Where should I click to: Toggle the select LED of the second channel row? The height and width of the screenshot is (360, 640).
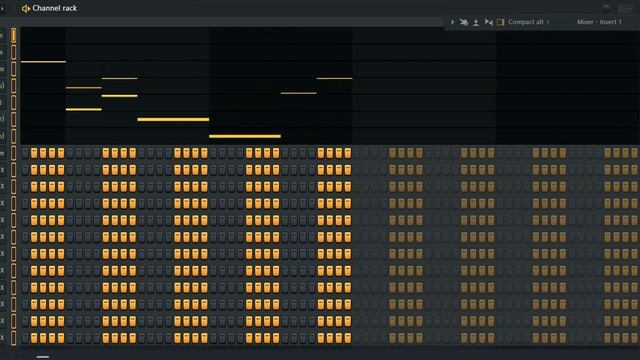coord(13,52)
